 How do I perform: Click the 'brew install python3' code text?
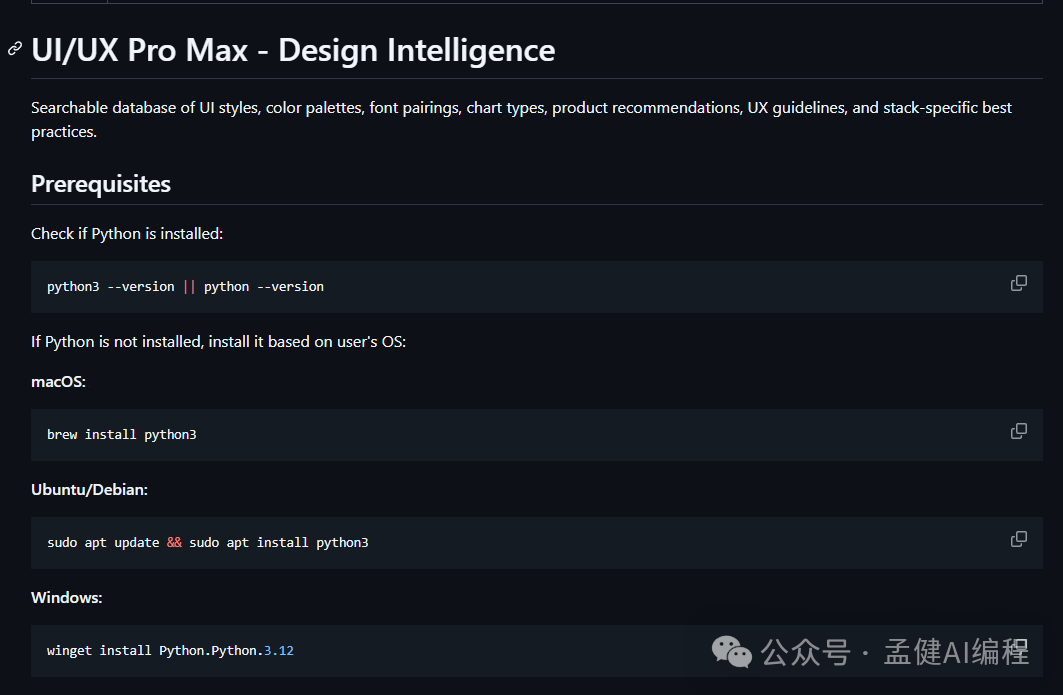tap(121, 435)
